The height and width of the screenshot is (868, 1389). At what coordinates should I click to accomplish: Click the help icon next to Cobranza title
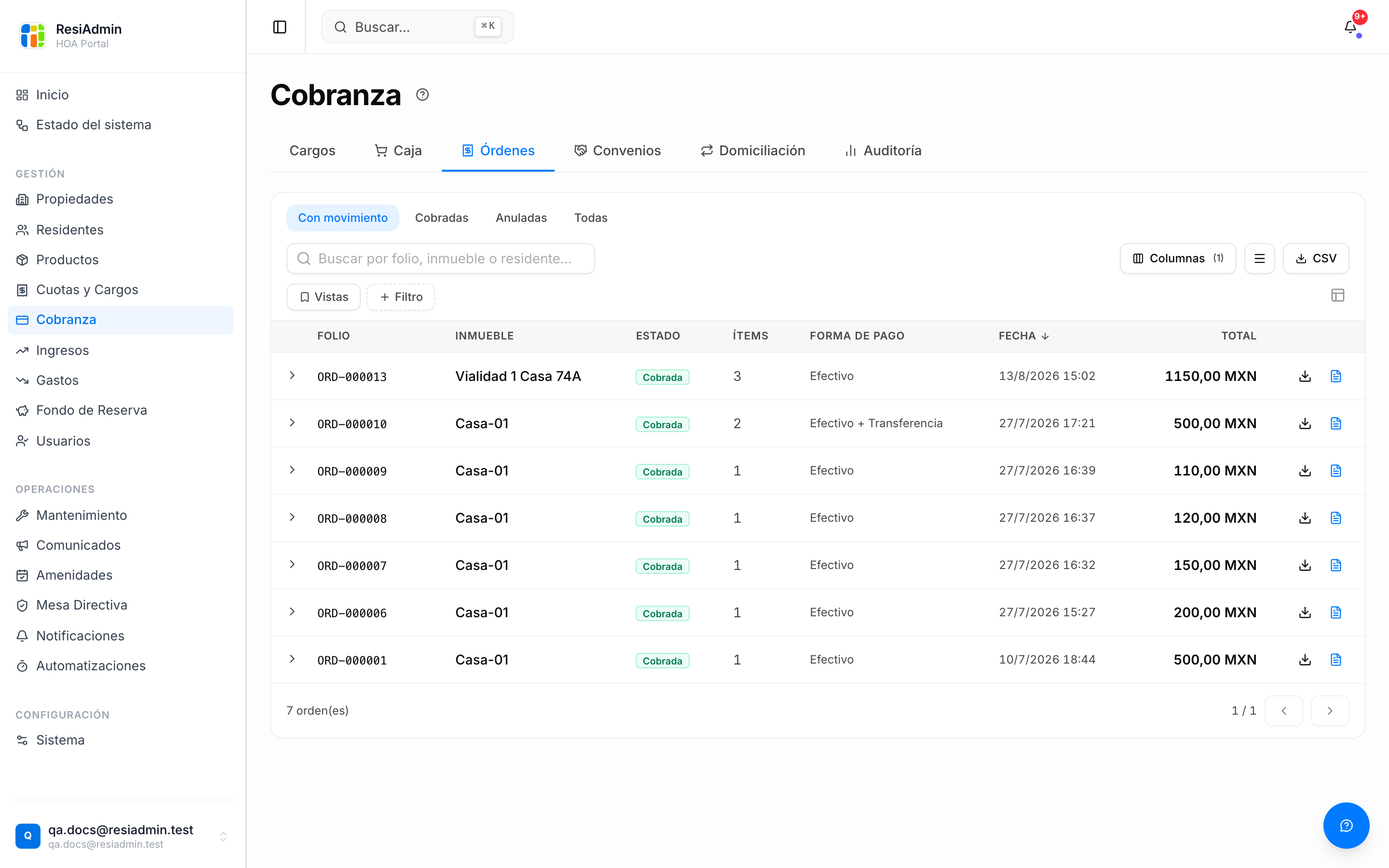422,95
